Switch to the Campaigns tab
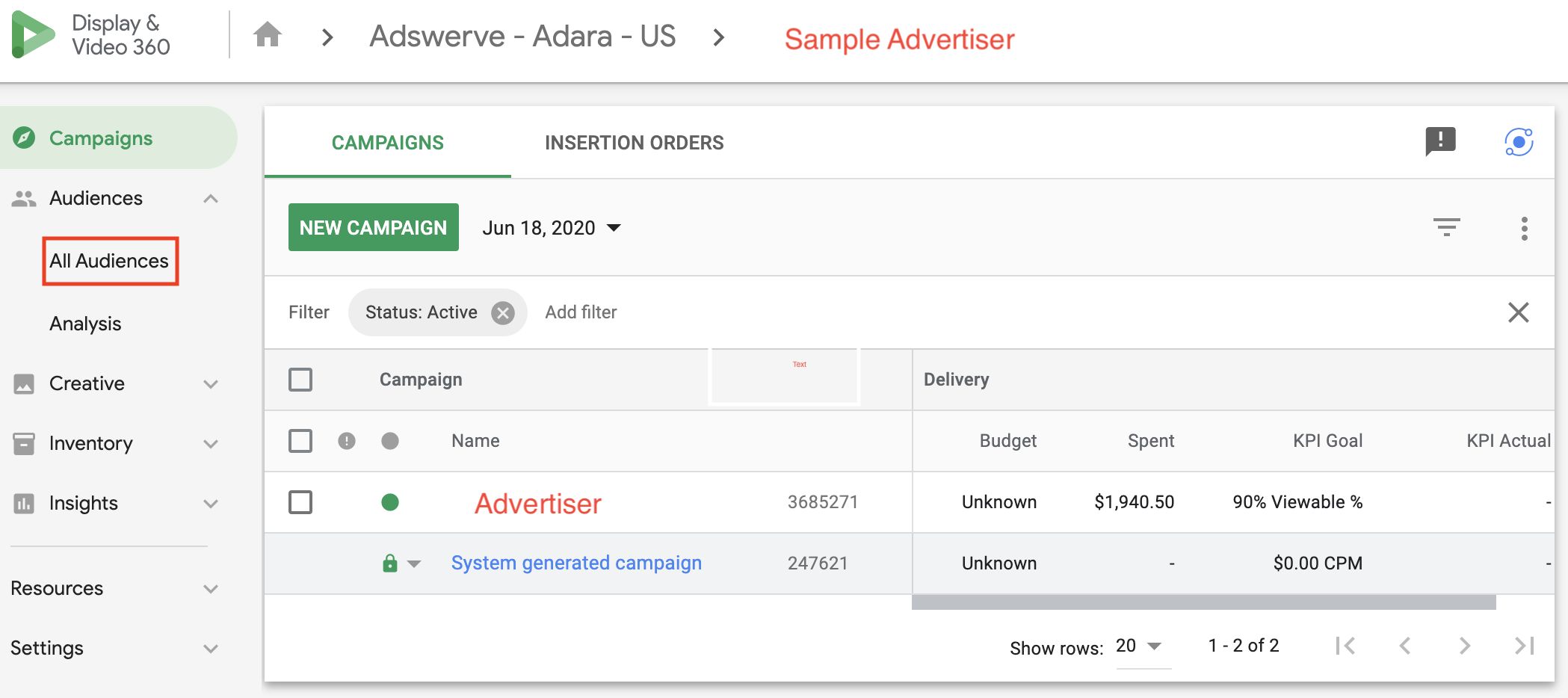Viewport: 1568px width, 698px height. pos(388,142)
